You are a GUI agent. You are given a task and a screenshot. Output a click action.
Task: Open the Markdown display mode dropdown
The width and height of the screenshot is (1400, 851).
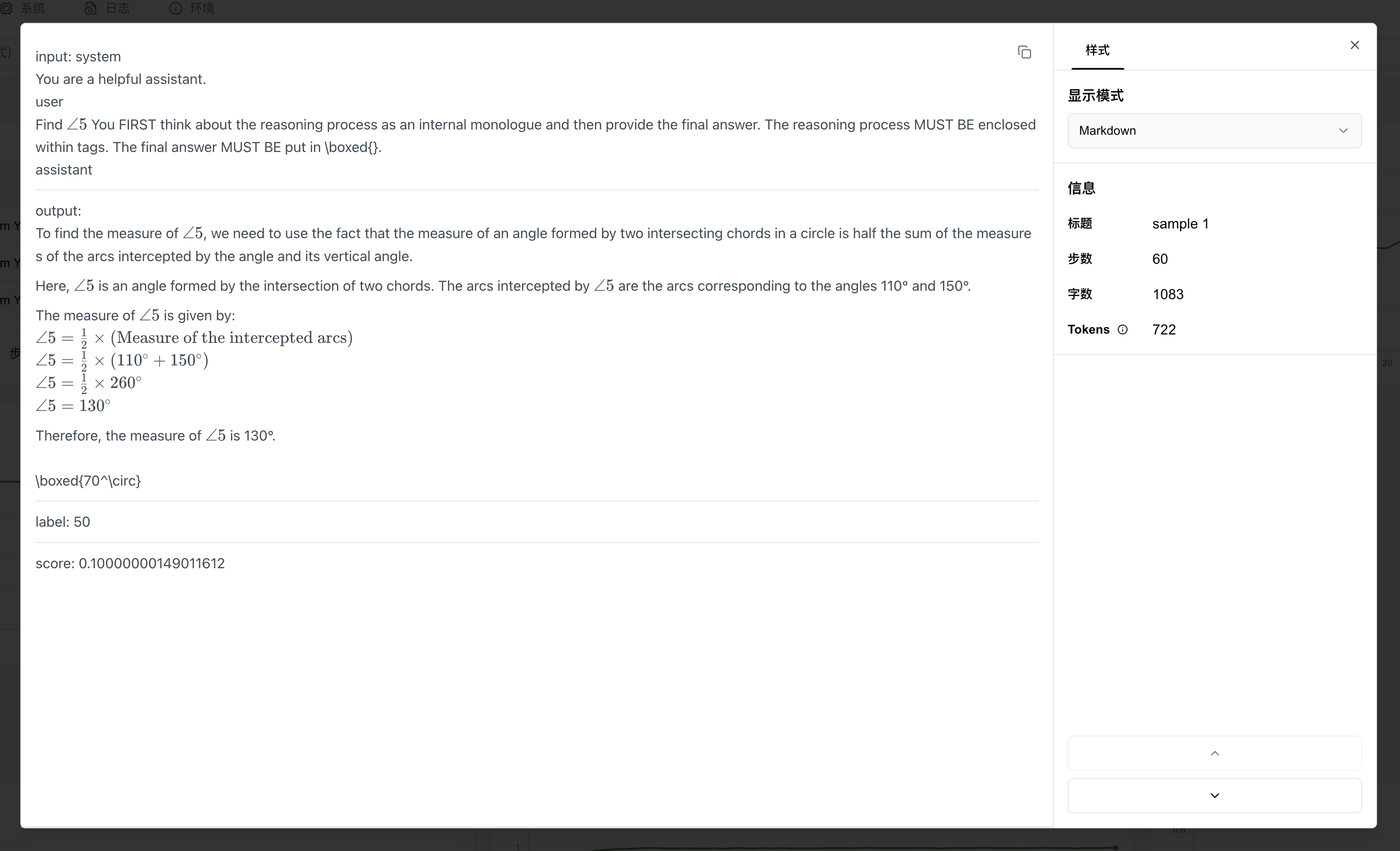point(1214,131)
